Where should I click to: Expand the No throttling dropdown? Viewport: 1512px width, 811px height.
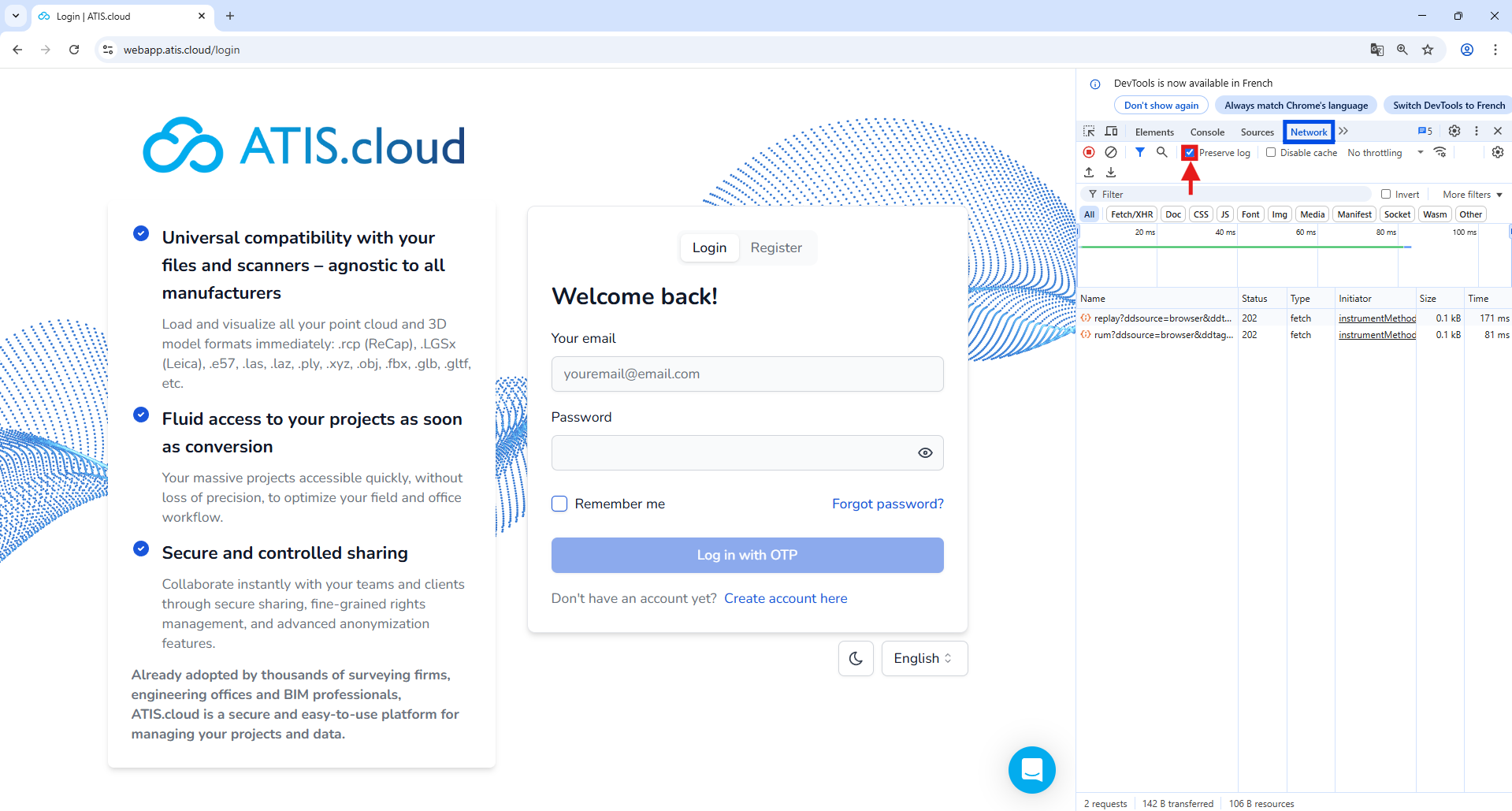click(x=1385, y=153)
